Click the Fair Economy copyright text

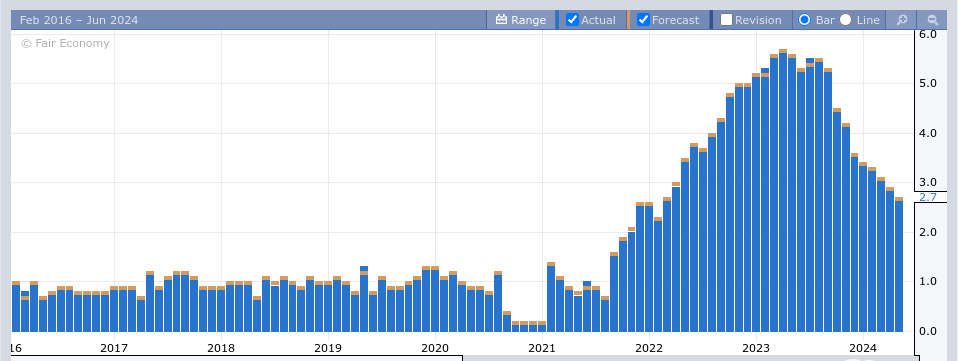tap(65, 43)
